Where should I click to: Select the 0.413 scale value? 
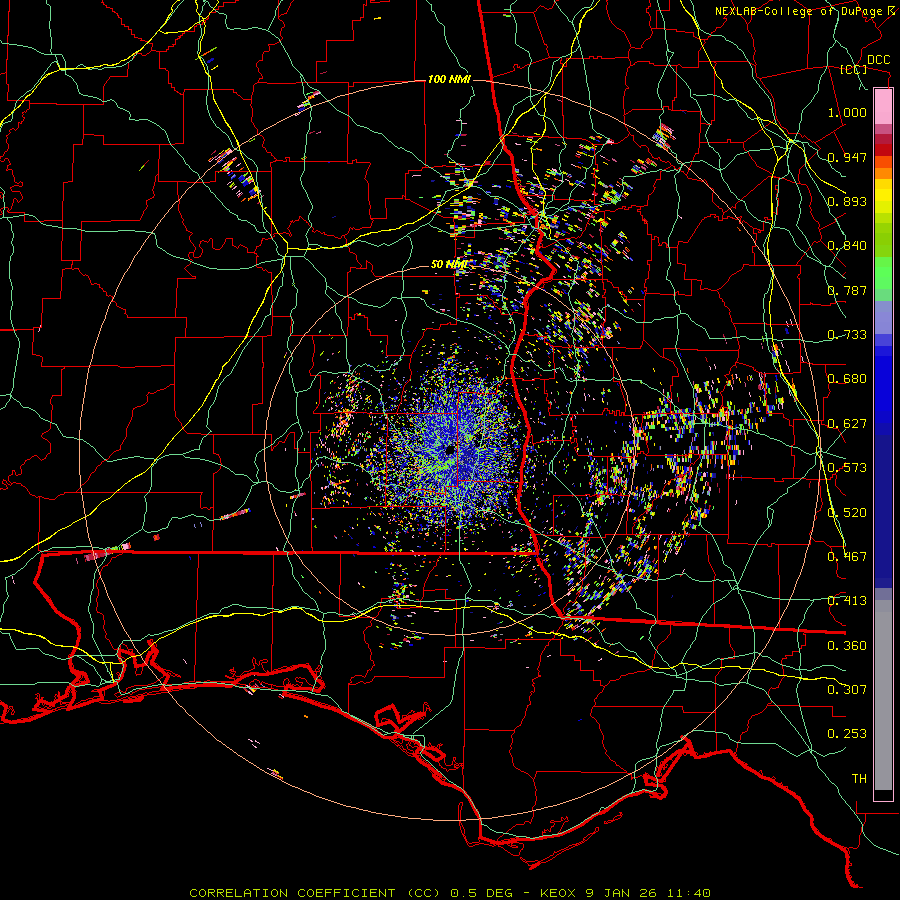847,601
